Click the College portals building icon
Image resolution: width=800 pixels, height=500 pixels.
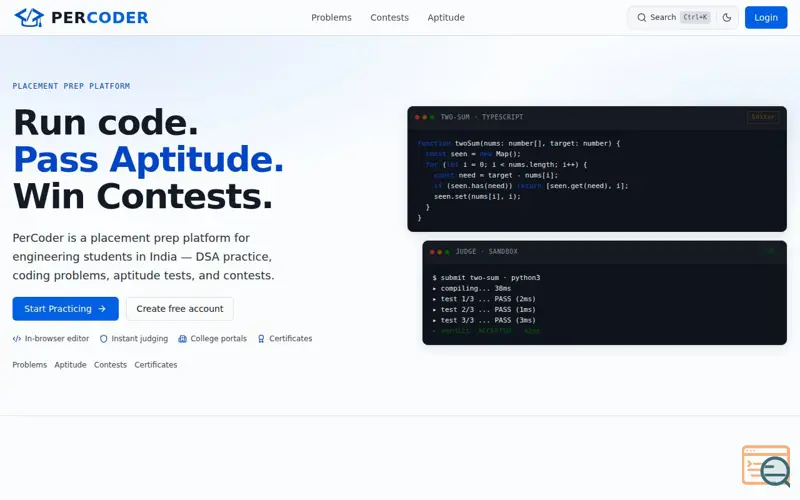tap(182, 338)
